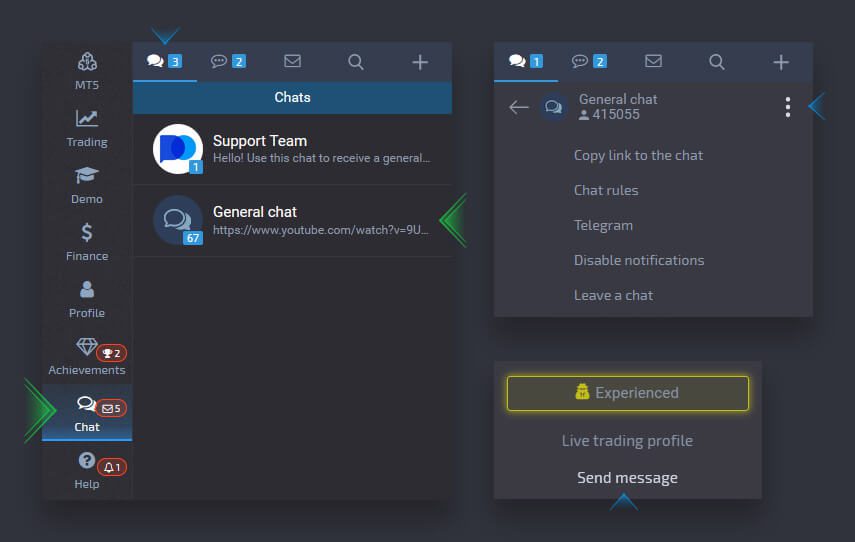This screenshot has width=855, height=542.
Task: Click Leave a chat
Action: [x=613, y=295]
